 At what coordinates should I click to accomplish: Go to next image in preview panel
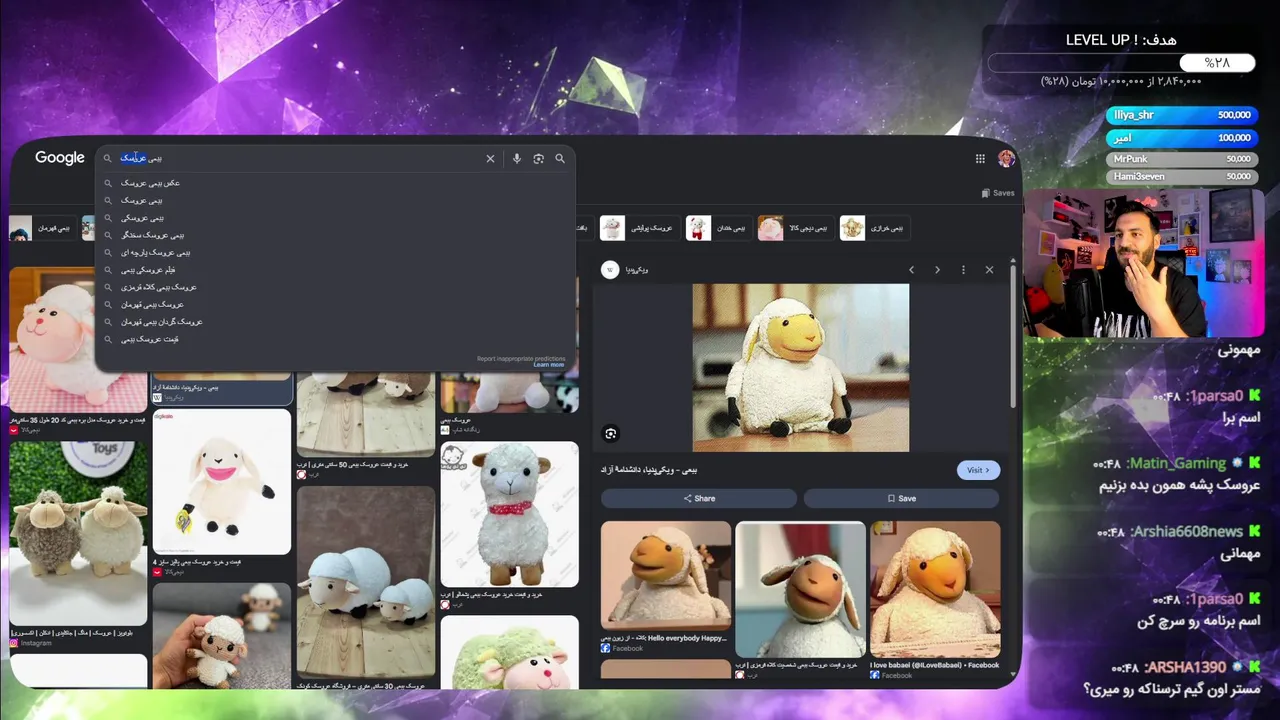(937, 270)
